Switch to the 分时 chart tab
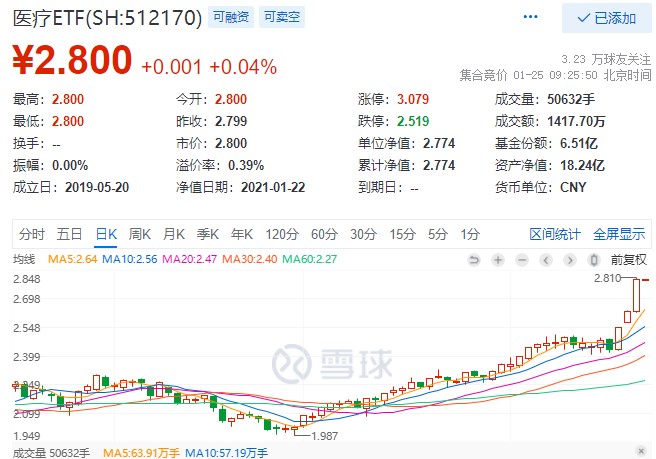 pyautogui.click(x=32, y=234)
